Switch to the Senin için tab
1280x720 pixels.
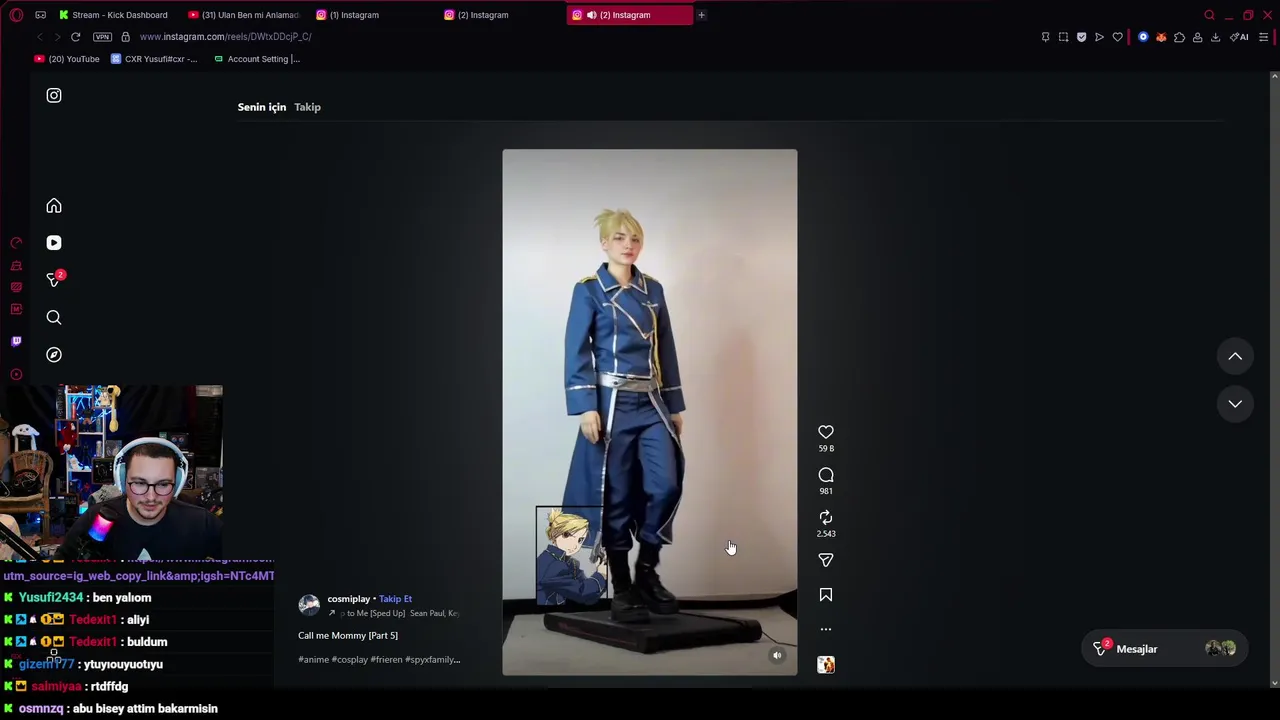[262, 107]
